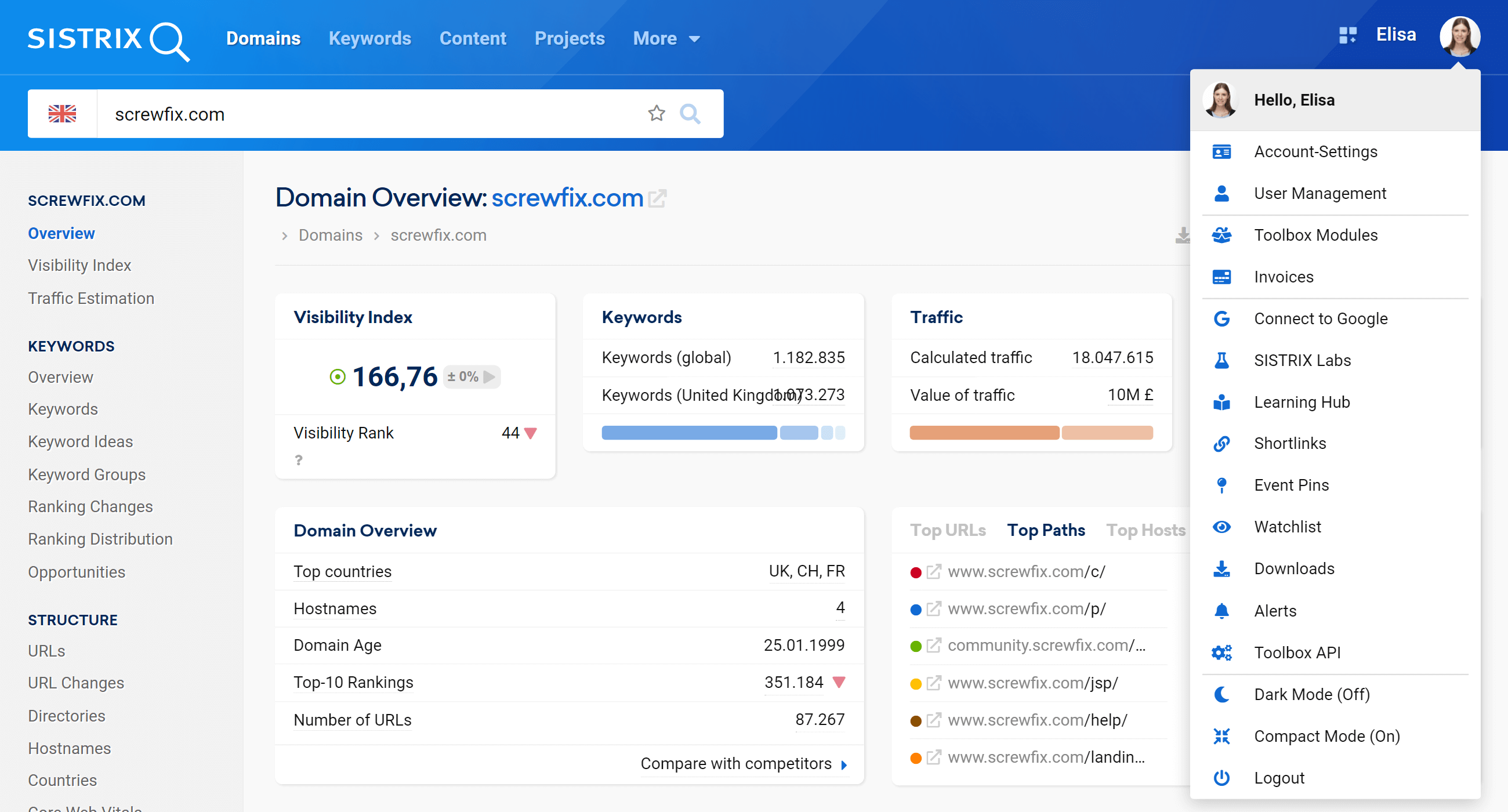Open external link icon beside screwfix.com title
The image size is (1508, 812).
(x=657, y=198)
